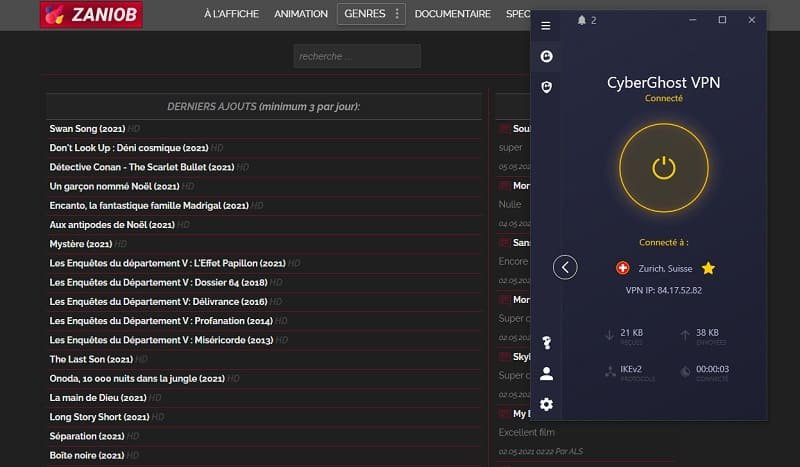Open the privacy shield sidebar icon
Screen dimensions: 800x467
(546, 87)
